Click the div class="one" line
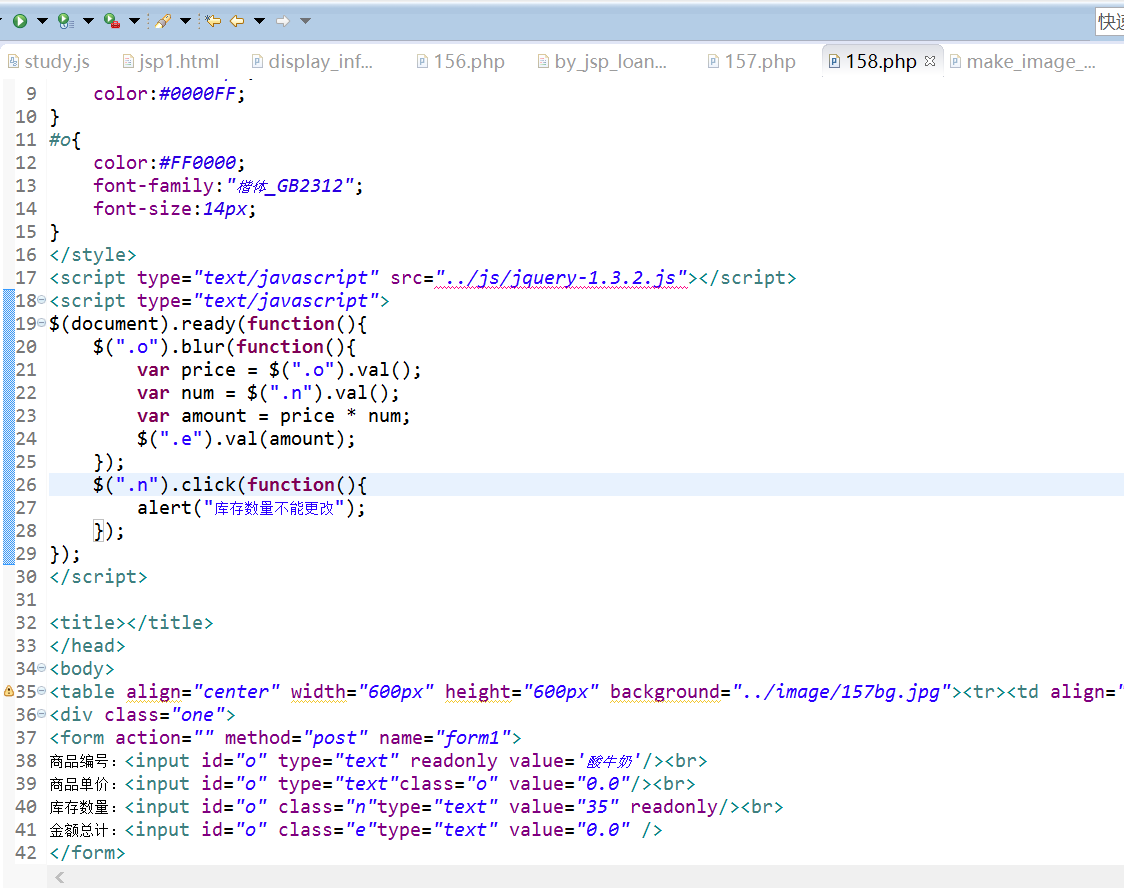The width and height of the screenshot is (1124, 888). tap(142, 715)
